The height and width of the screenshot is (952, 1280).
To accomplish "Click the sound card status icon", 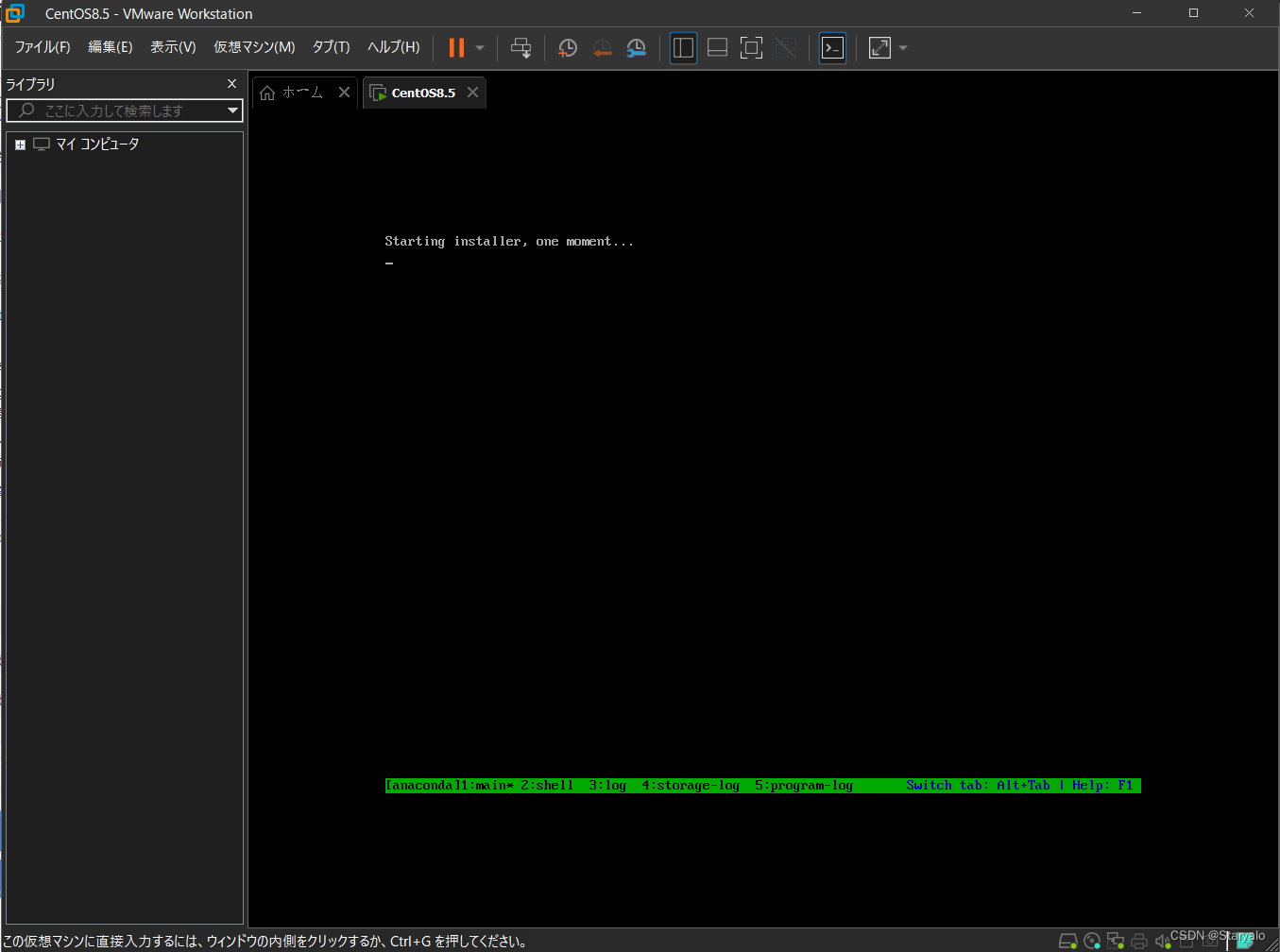I will tap(1163, 941).
